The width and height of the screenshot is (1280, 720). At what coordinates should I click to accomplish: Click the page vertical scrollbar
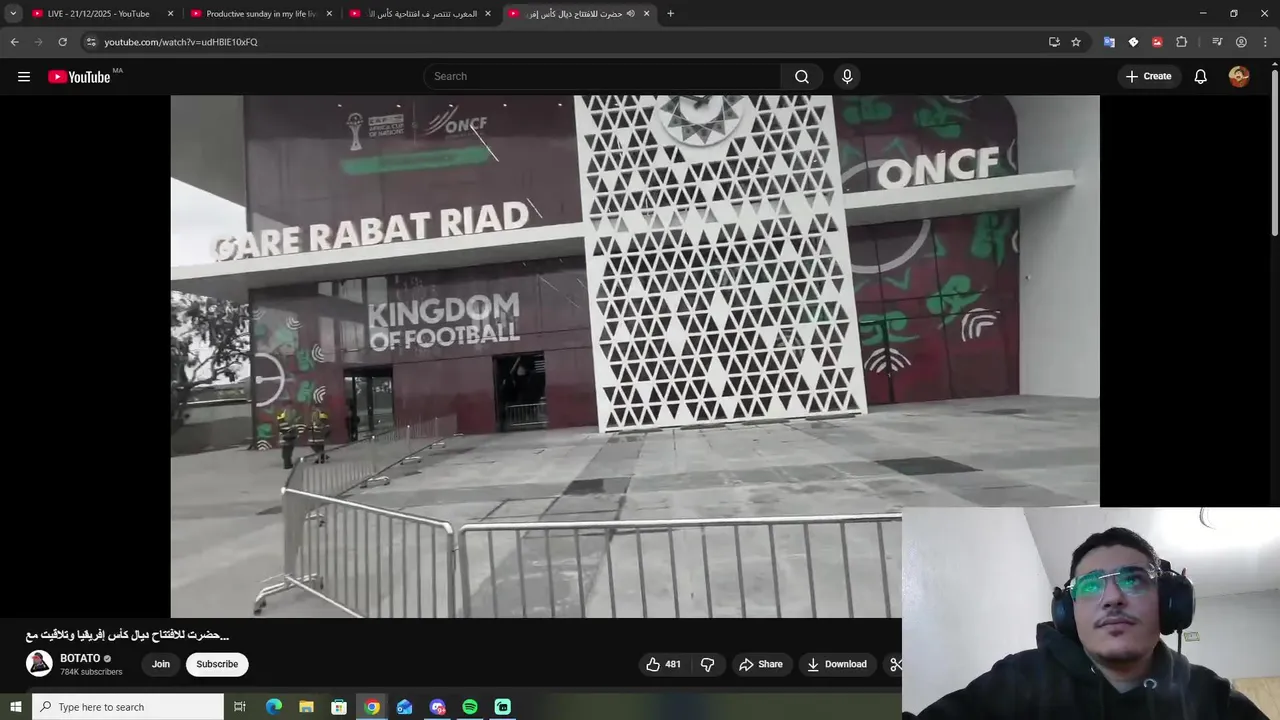(1274, 155)
